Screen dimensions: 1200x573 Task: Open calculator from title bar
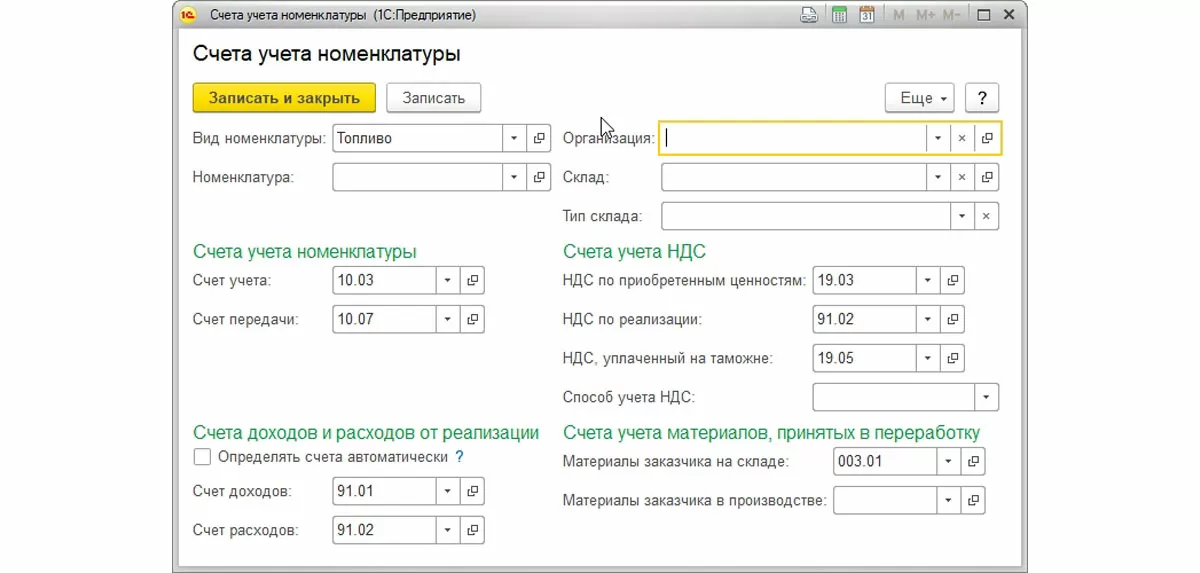pos(839,15)
